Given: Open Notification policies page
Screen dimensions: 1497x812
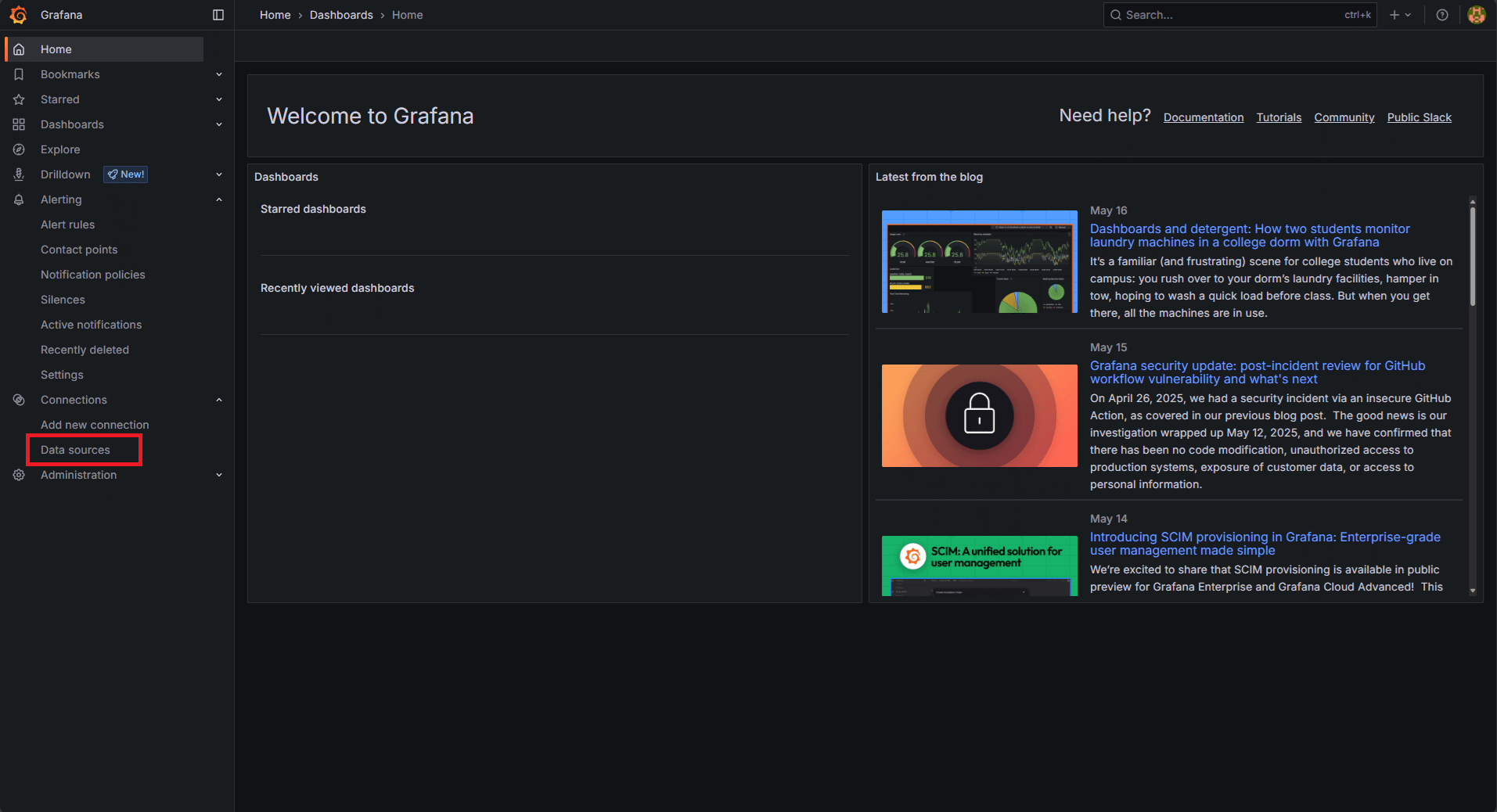Looking at the screenshot, I should pyautogui.click(x=92, y=275).
